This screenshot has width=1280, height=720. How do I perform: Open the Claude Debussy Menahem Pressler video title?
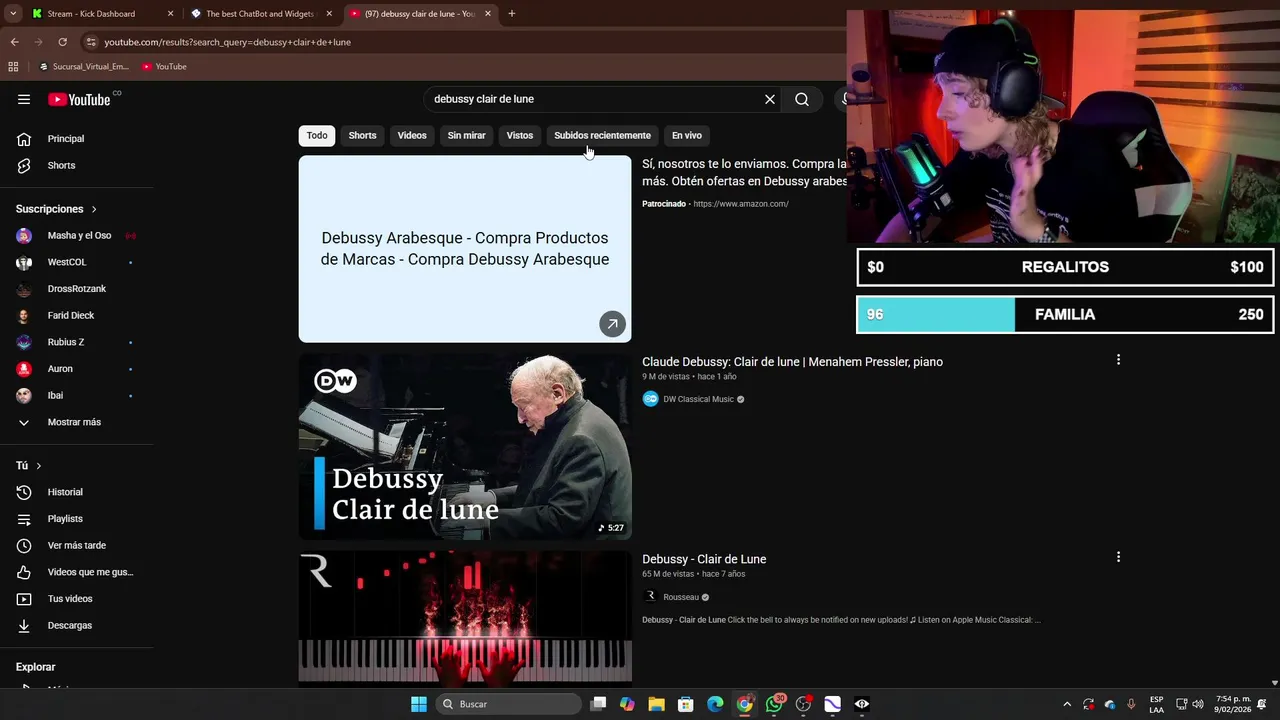[792, 362]
